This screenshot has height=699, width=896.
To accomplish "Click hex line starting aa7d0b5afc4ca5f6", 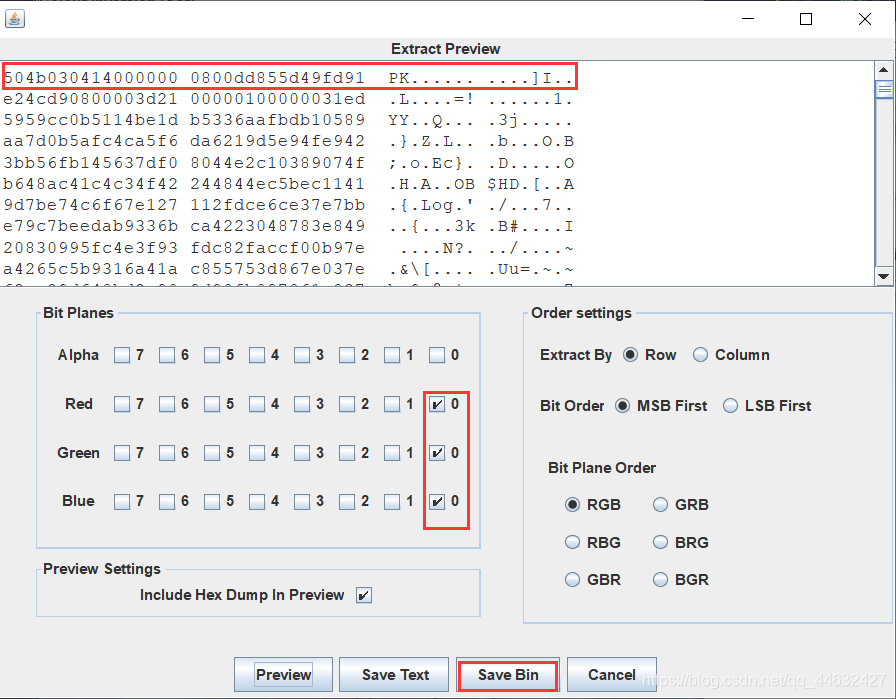I will tap(289, 141).
